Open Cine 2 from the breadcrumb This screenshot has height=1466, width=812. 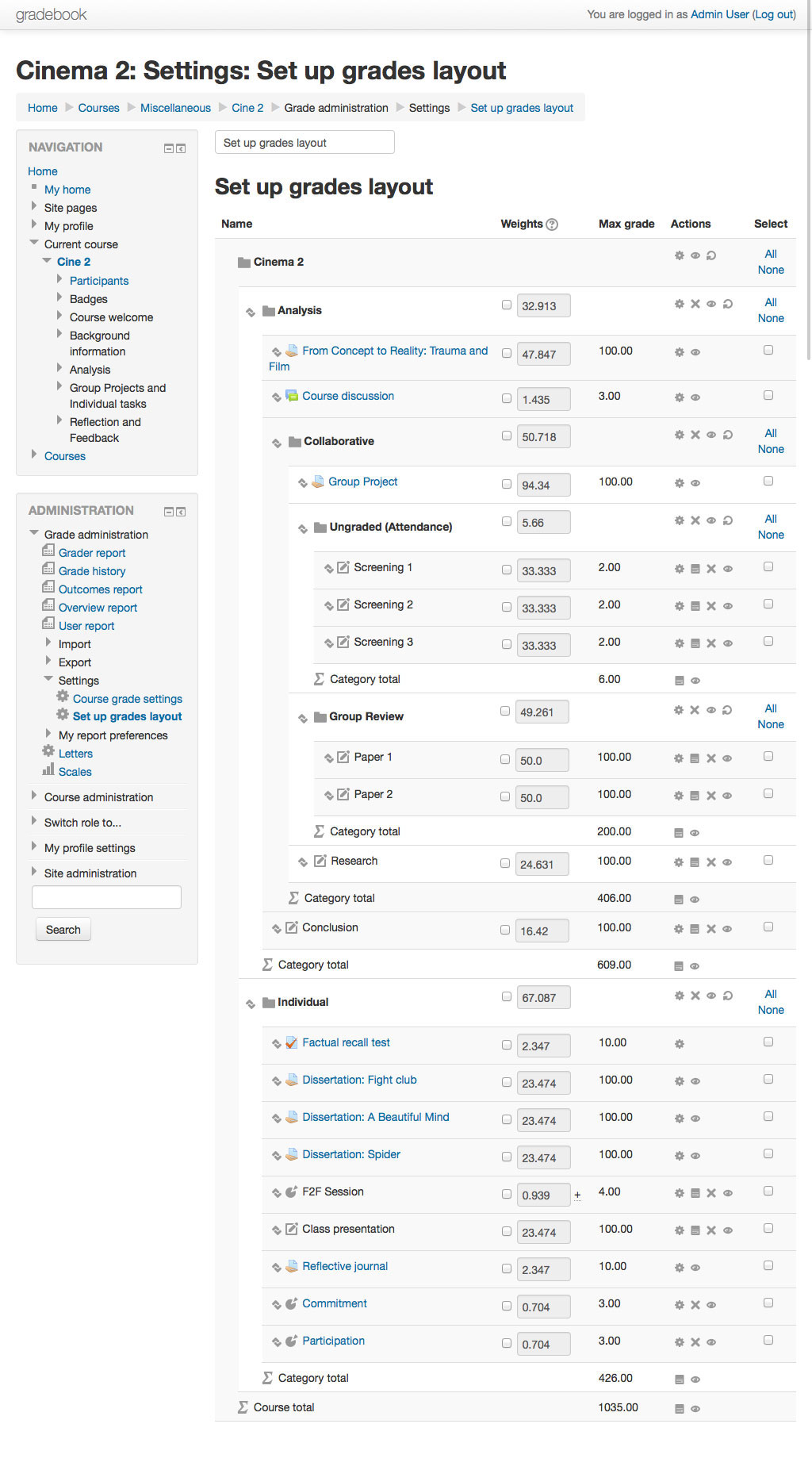[x=247, y=108]
